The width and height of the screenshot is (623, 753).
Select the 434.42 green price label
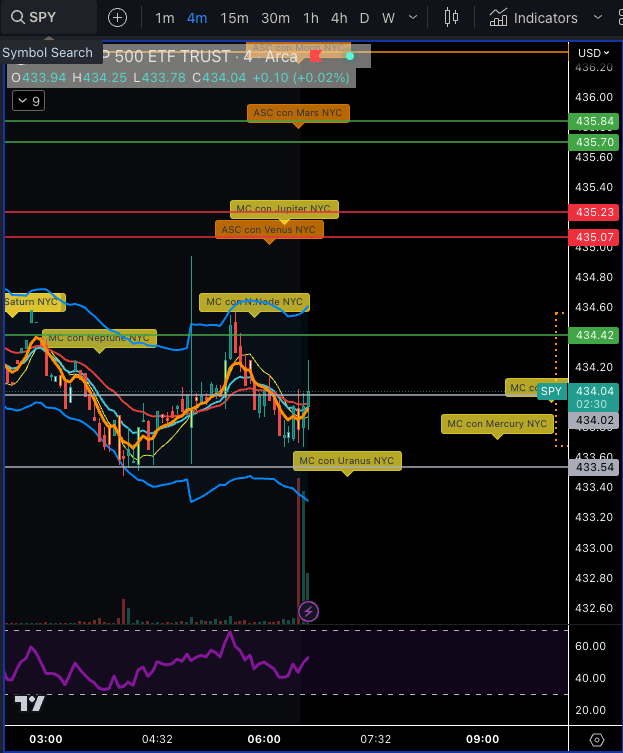point(595,335)
